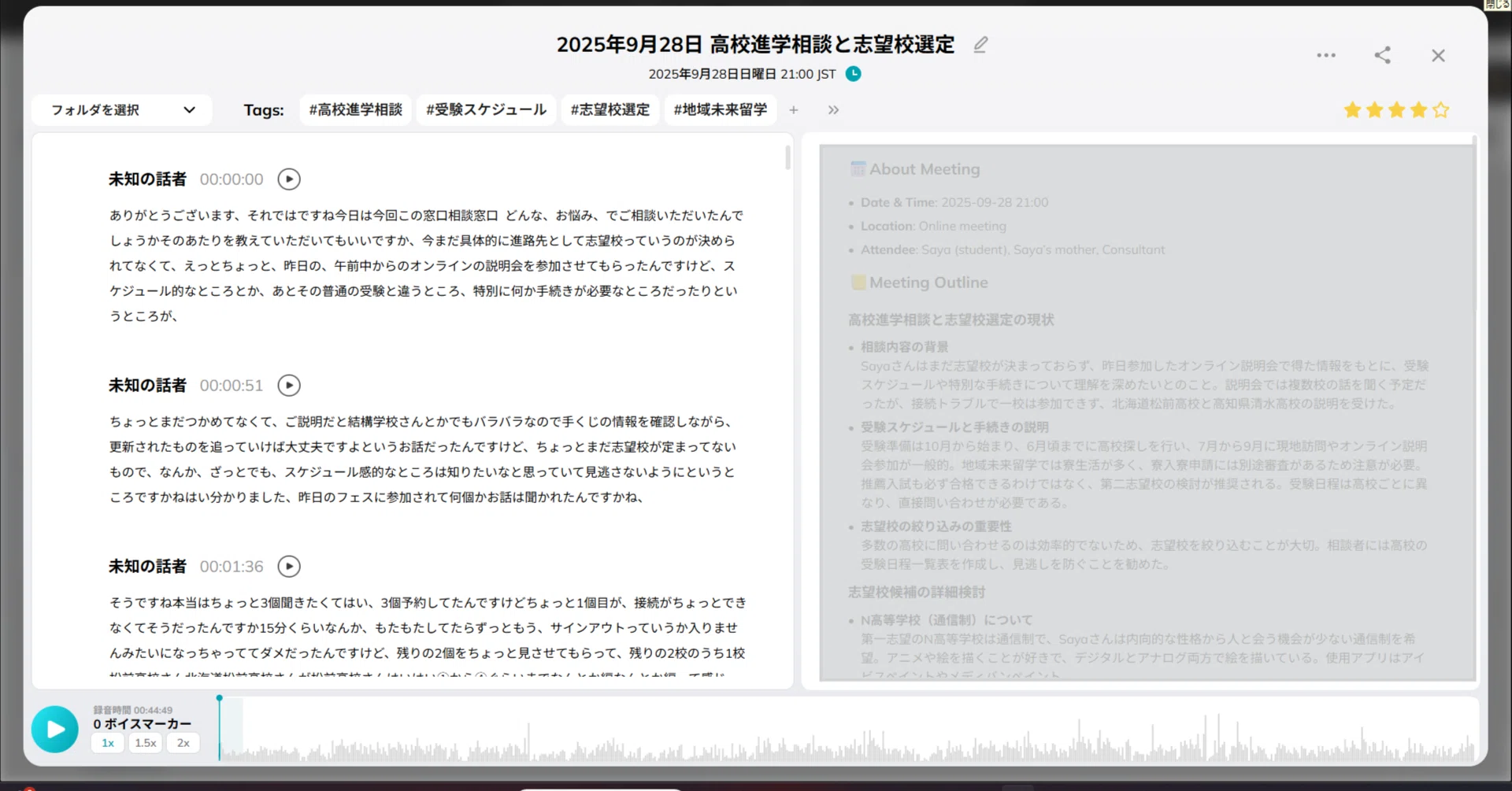Screen dimensions: 1512x791
Task: Set playback speed to 1x
Action: 108,743
